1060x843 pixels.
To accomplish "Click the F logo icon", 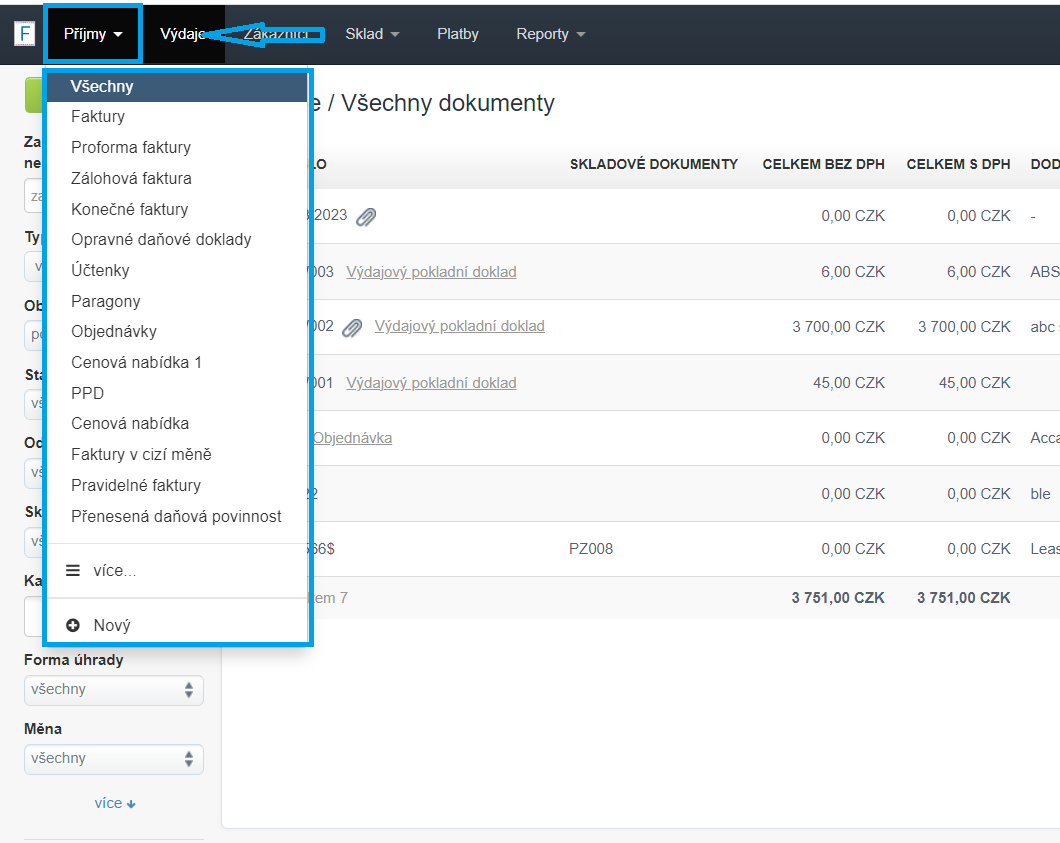I will (x=24, y=34).
